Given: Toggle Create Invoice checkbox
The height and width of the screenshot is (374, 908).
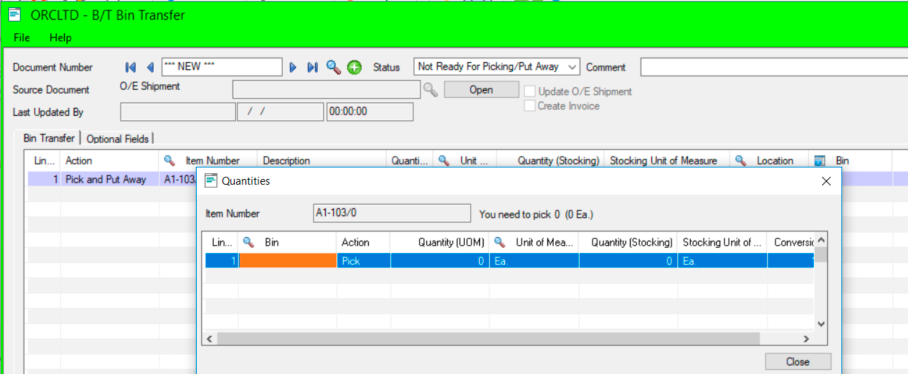Looking at the screenshot, I should coord(529,106).
